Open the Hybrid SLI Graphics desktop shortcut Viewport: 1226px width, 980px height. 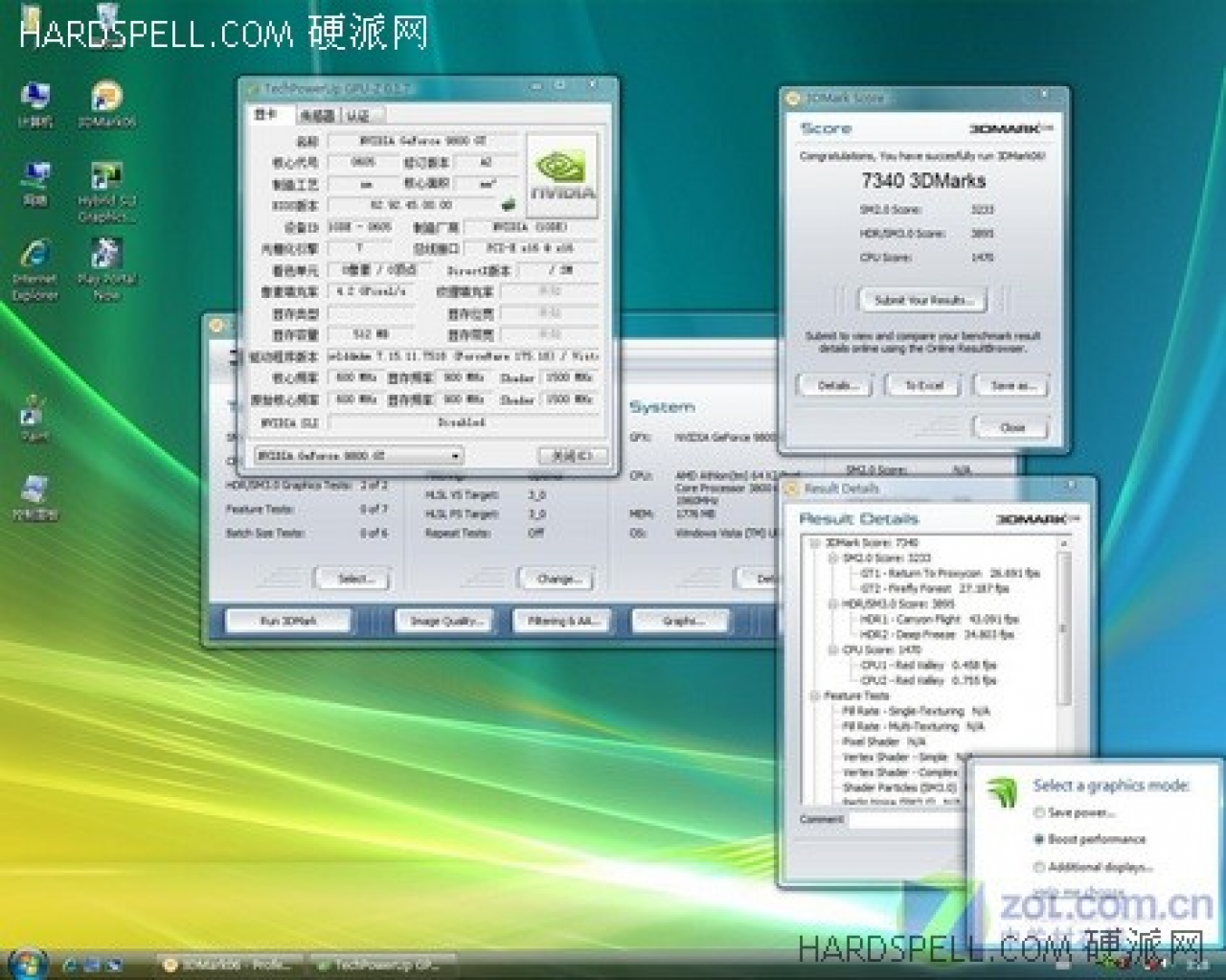pyautogui.click(x=106, y=192)
